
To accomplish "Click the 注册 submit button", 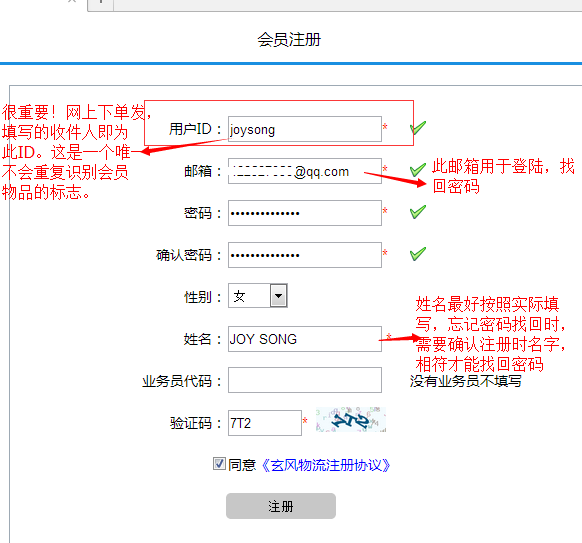I will [281, 506].
